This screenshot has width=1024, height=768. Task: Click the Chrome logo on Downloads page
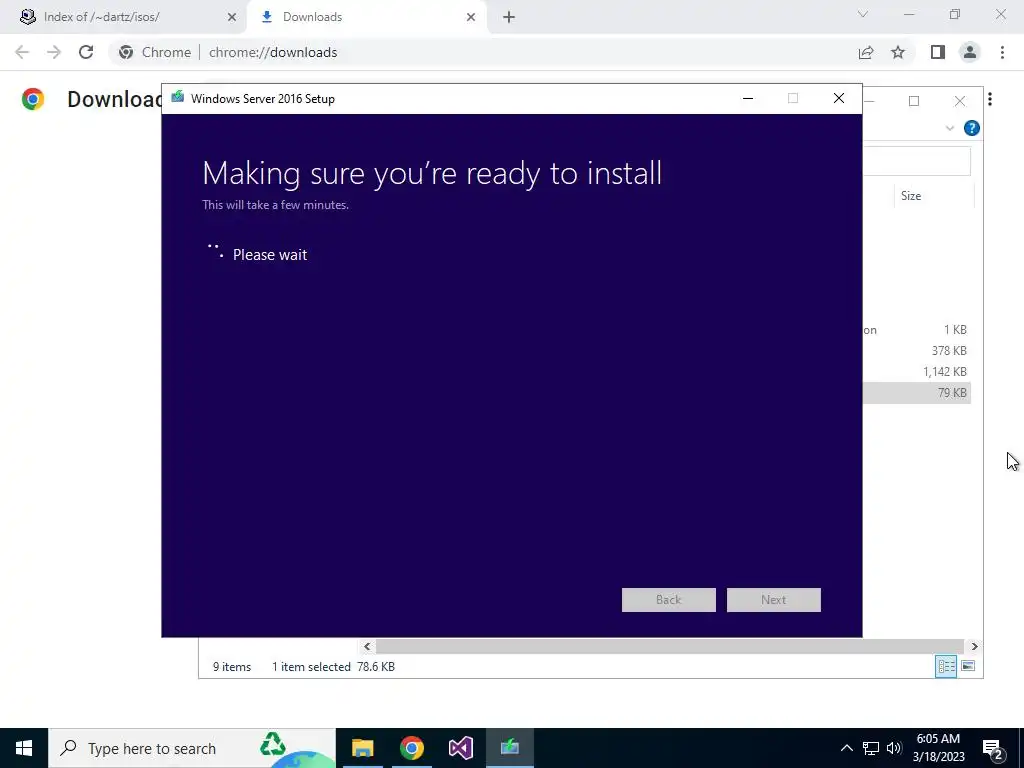click(x=33, y=99)
